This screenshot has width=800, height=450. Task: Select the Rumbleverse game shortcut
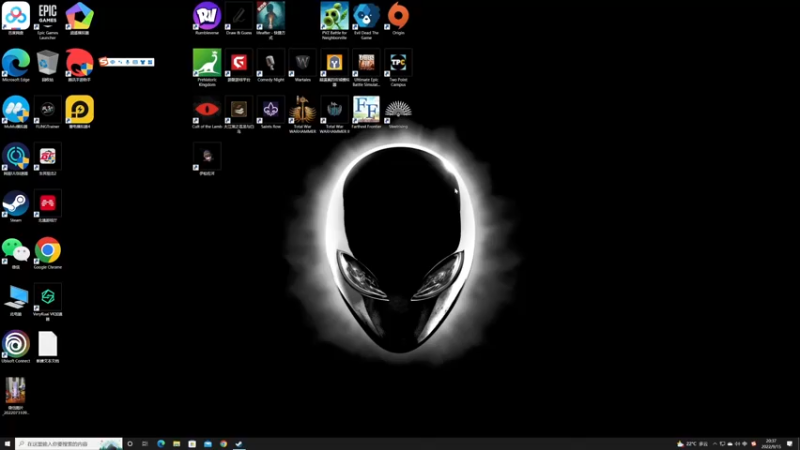point(207,18)
